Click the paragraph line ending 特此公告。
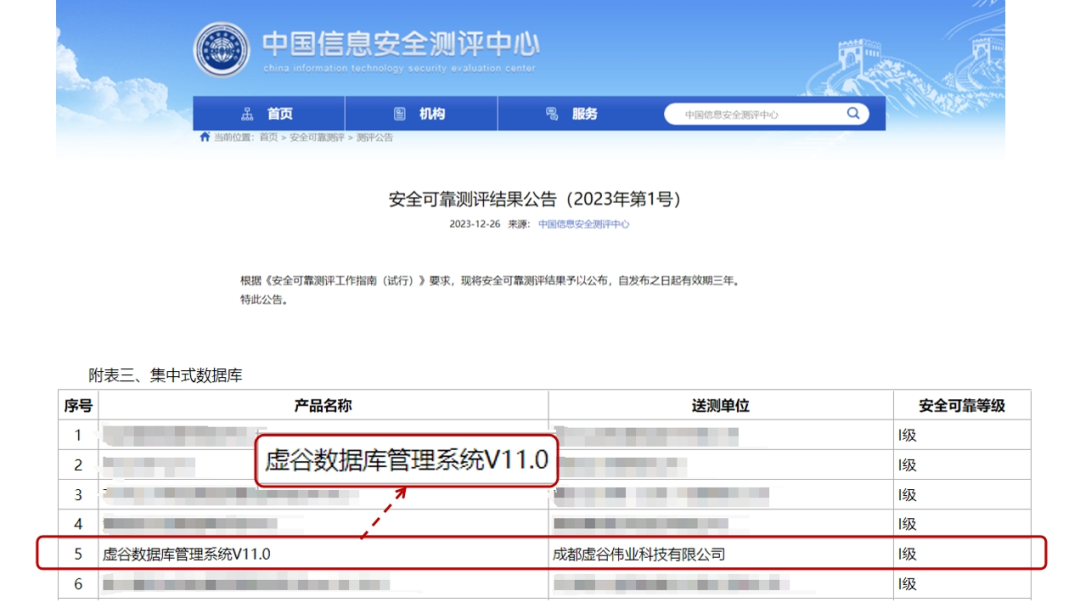1080x608 pixels. (x=264, y=300)
